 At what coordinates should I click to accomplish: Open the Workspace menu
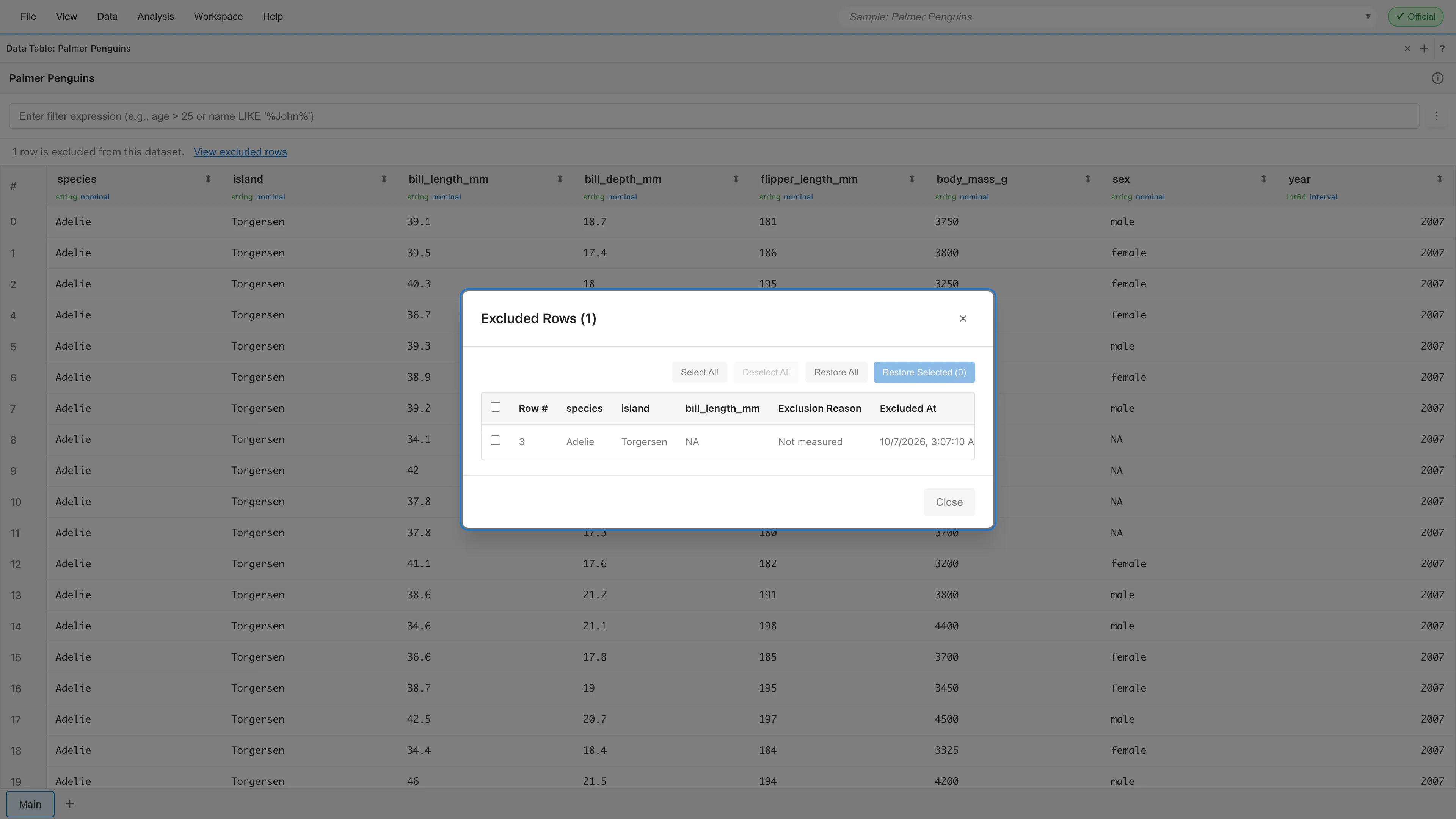tap(218, 16)
